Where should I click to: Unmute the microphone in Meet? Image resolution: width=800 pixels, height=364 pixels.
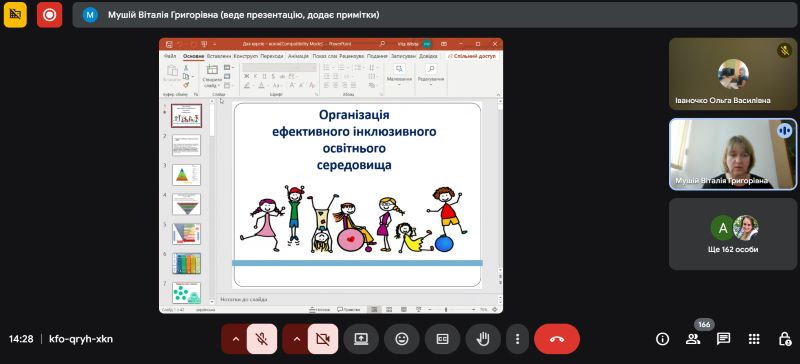pyautogui.click(x=262, y=339)
